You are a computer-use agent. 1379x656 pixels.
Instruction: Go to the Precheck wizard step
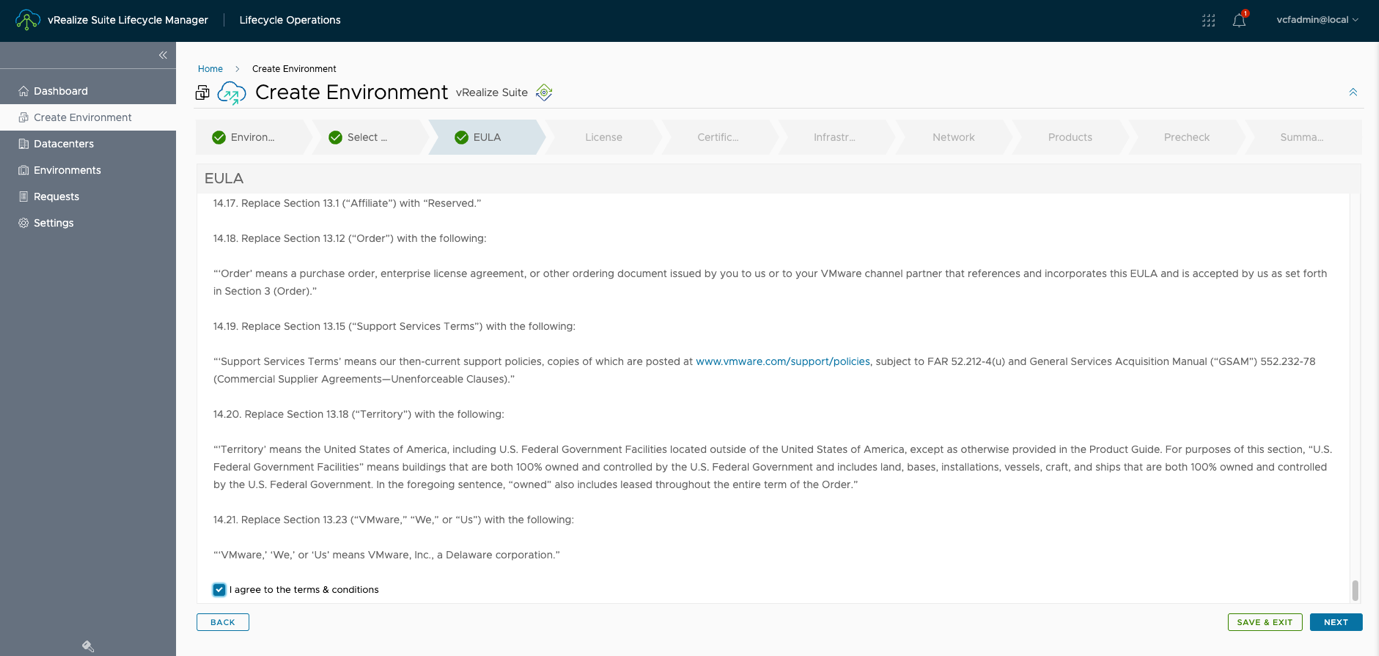point(1187,137)
